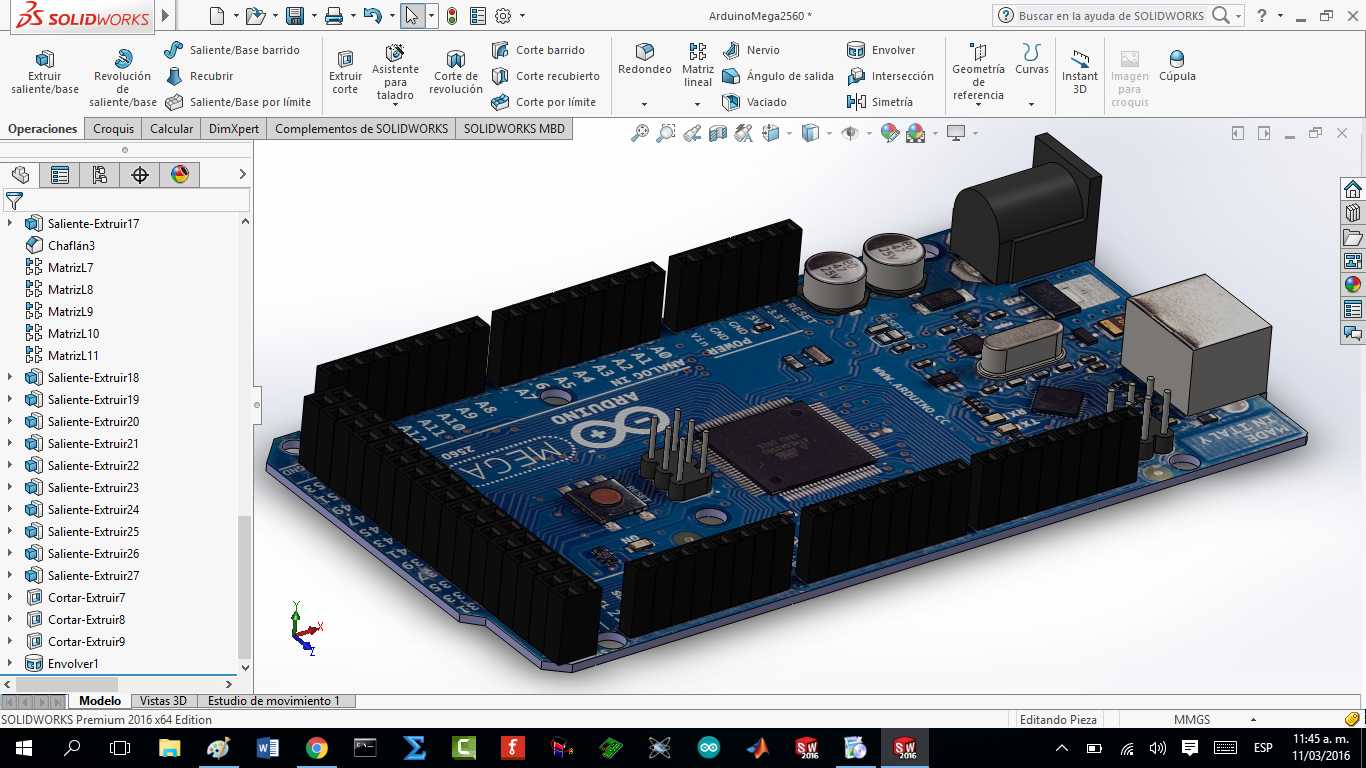1366x768 pixels.
Task: Open Word from the Windows taskbar
Action: pos(268,747)
